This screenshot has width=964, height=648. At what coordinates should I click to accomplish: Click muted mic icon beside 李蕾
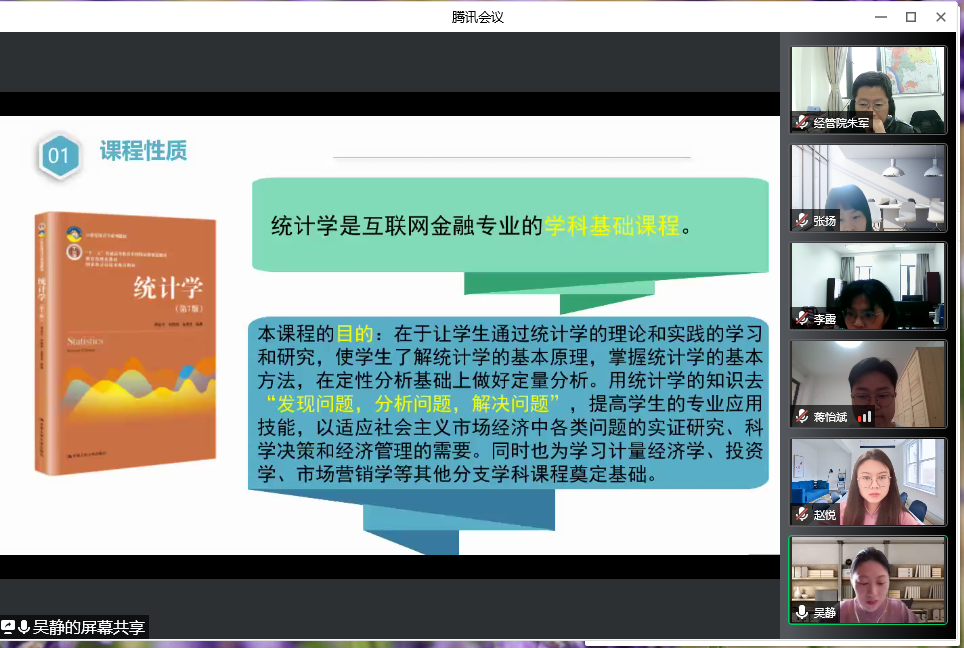pyautogui.click(x=802, y=319)
